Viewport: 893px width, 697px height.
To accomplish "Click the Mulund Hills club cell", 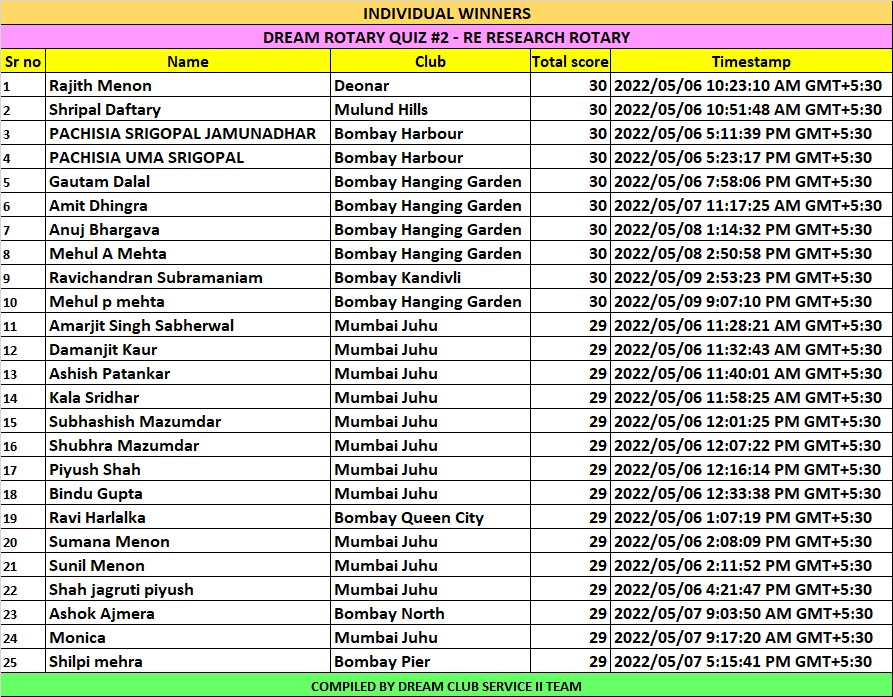I will 430,109.
